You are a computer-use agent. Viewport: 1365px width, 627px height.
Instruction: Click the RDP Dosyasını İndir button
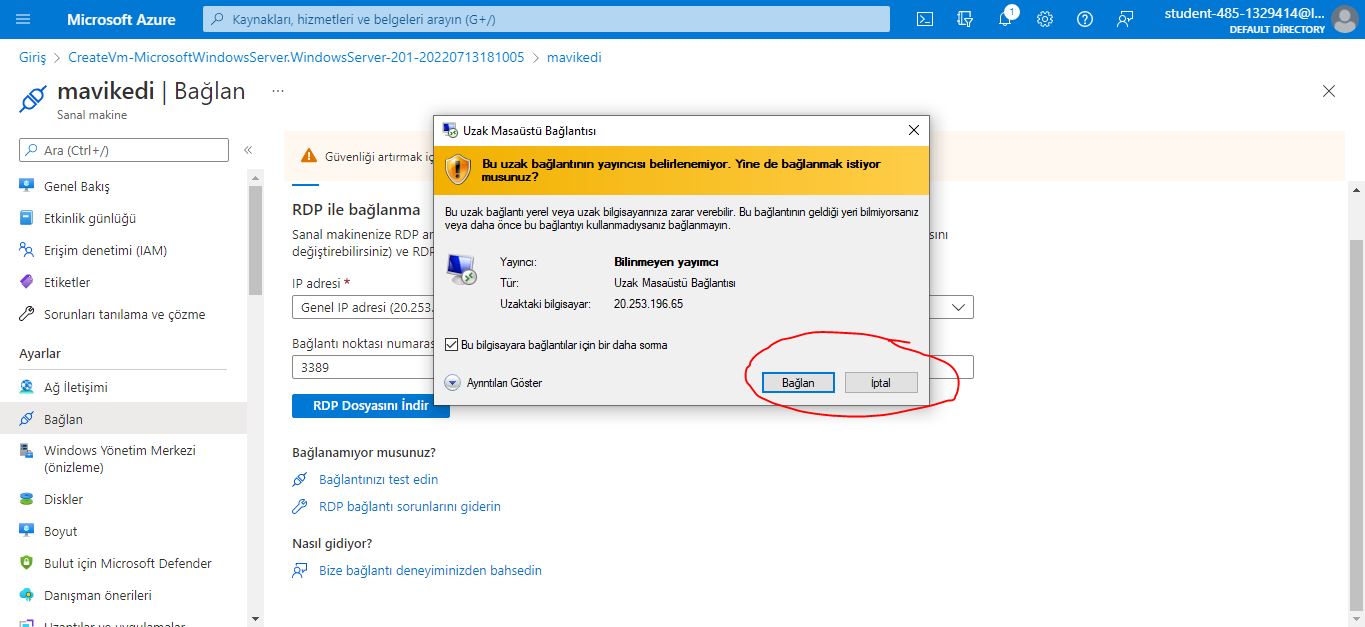click(x=371, y=405)
